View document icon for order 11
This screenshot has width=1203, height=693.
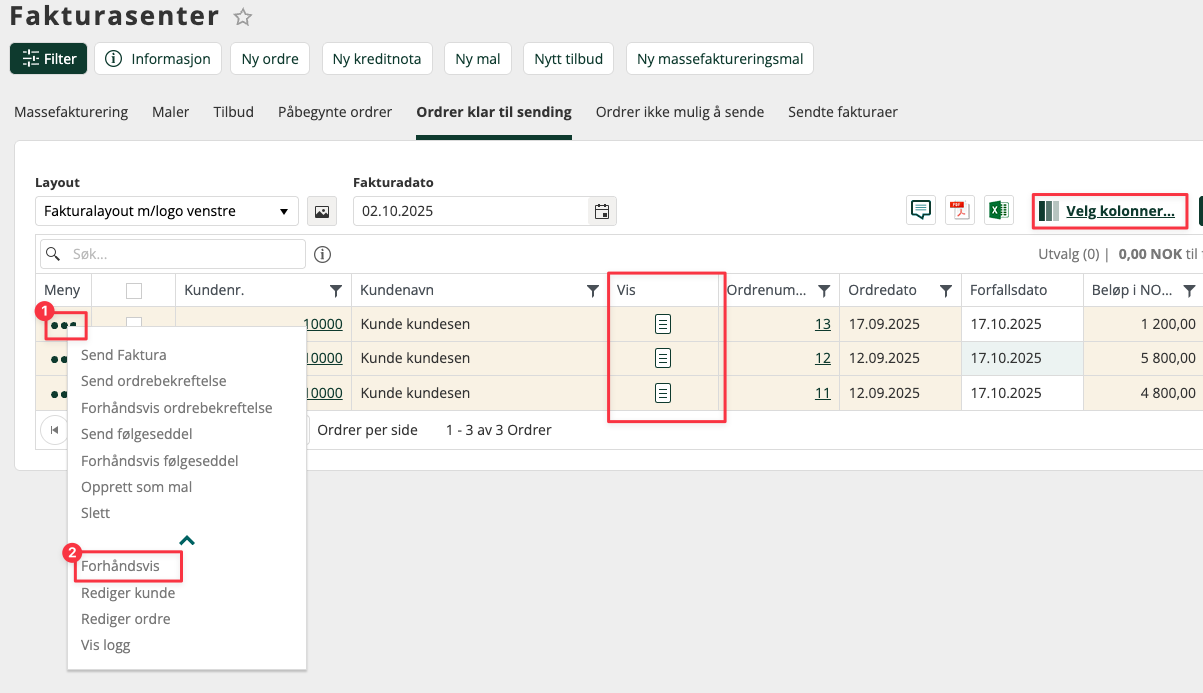coord(662,393)
